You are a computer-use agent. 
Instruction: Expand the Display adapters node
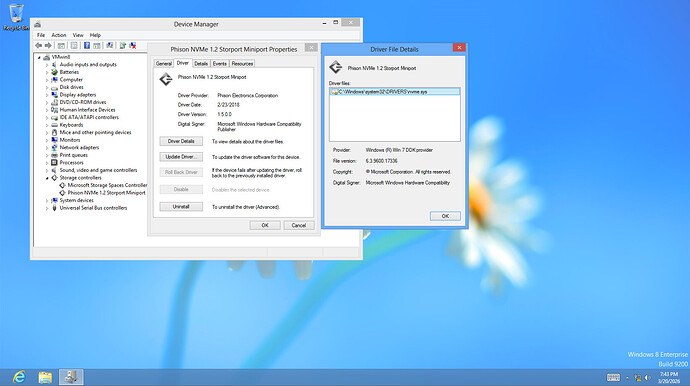click(x=47, y=95)
